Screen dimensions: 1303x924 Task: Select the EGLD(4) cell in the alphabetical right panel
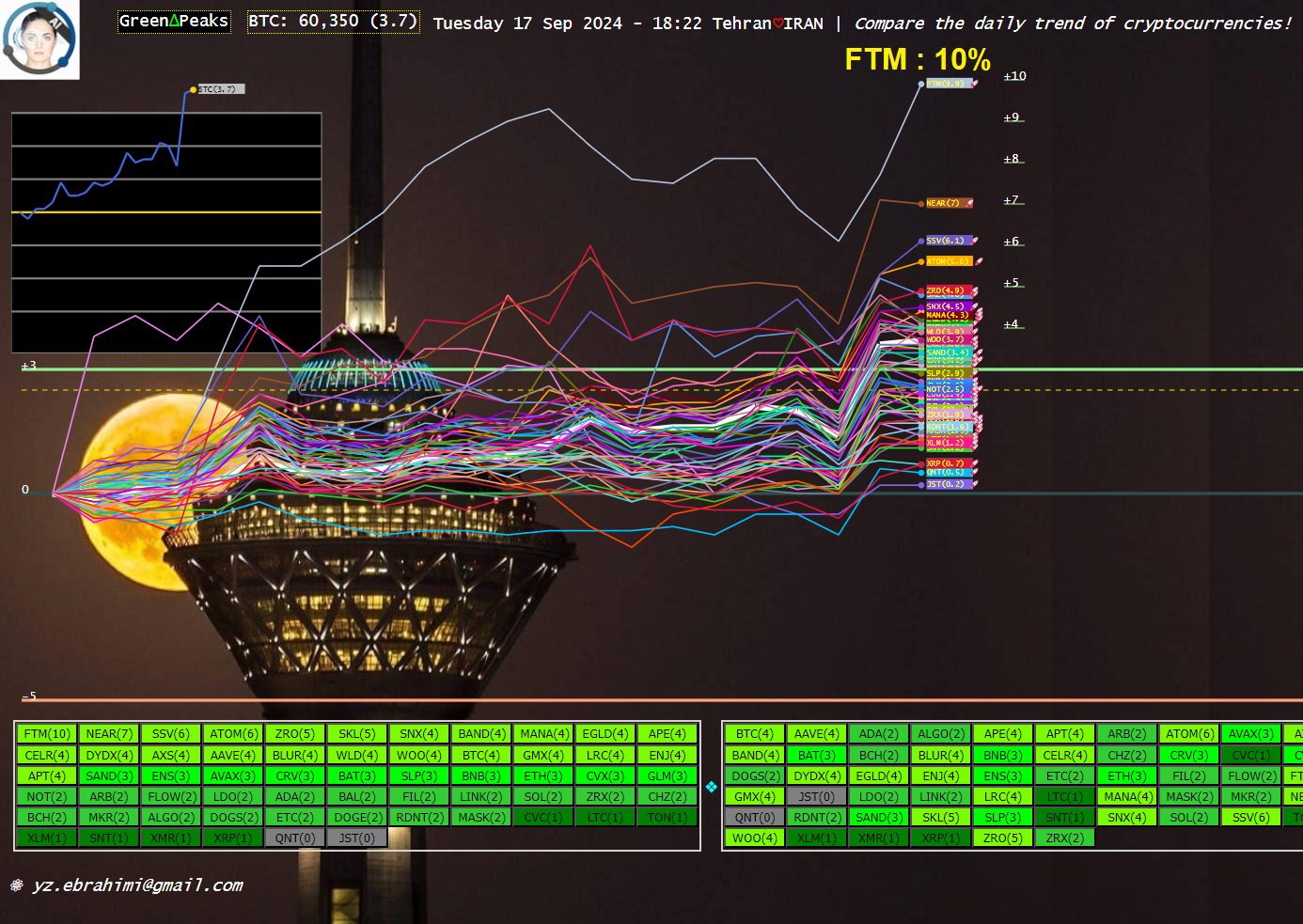pyautogui.click(x=879, y=775)
